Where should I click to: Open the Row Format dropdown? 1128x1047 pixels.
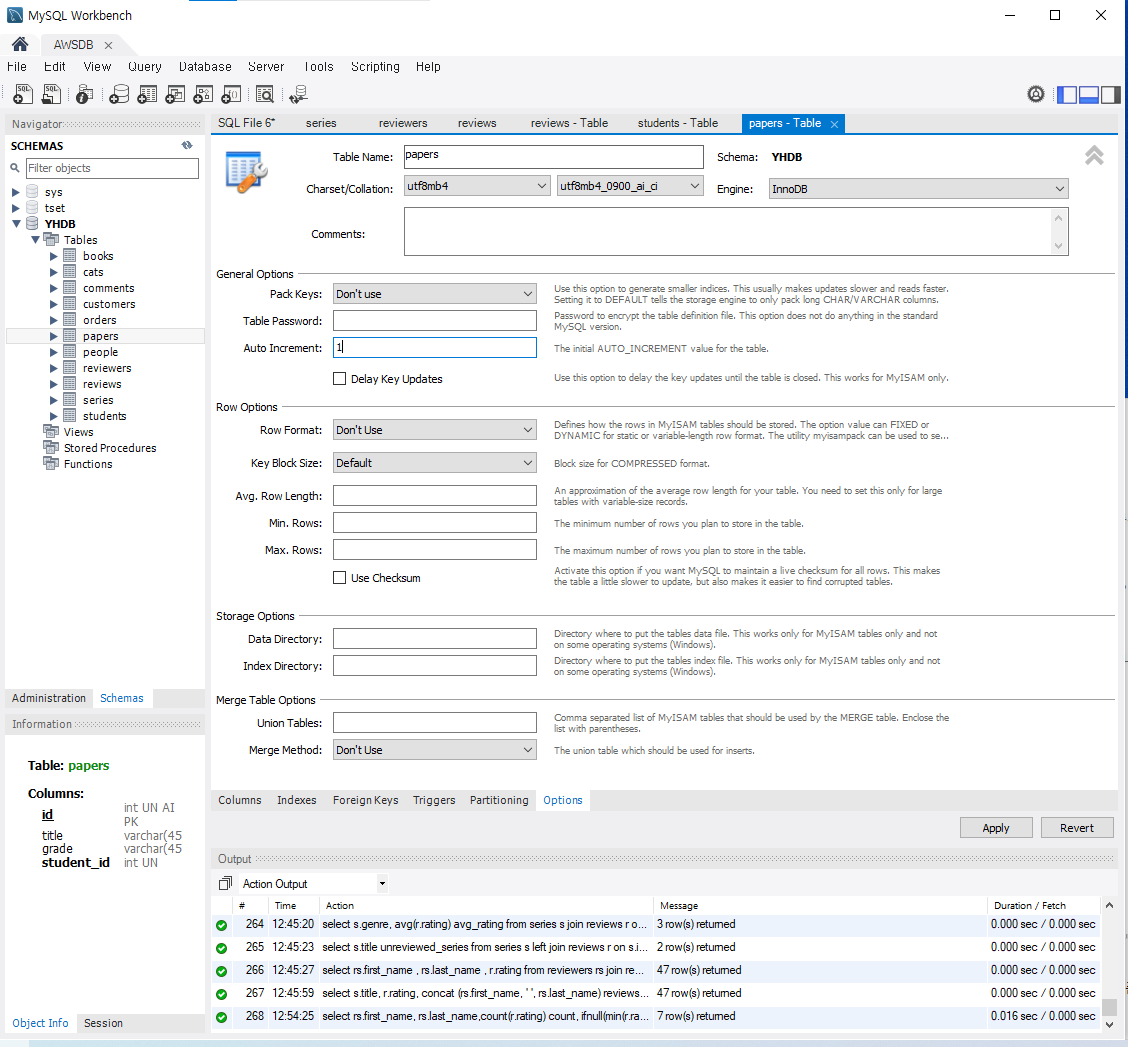435,430
